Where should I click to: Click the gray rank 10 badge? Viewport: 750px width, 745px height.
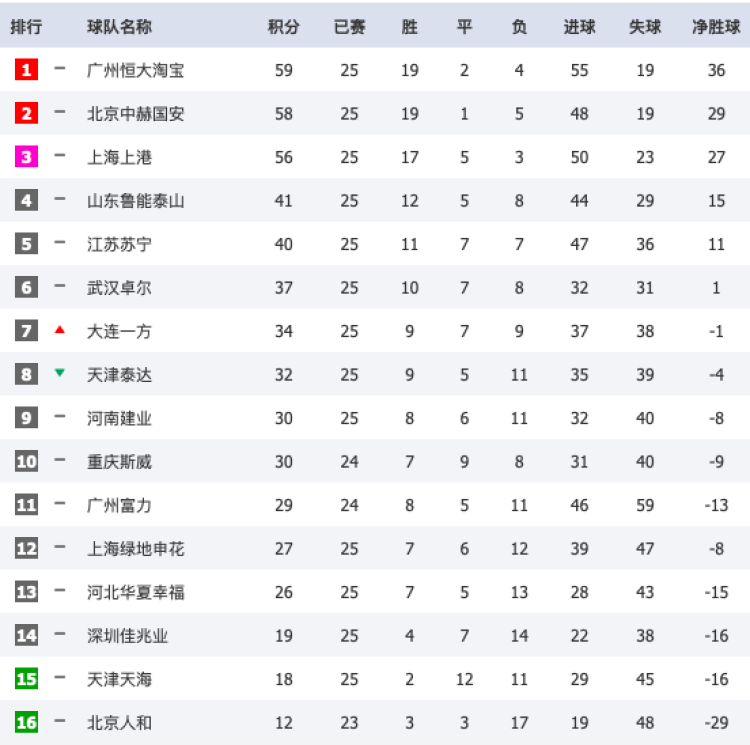click(x=26, y=461)
